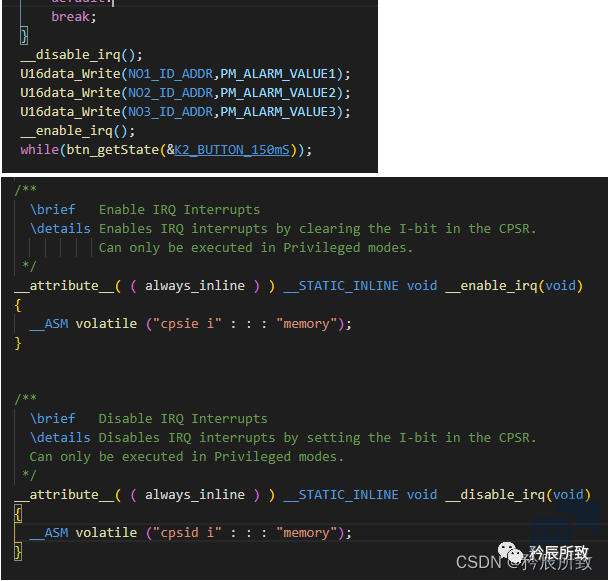The height and width of the screenshot is (581, 609).
Task: Follow the underlined K2_BUTTON_150mS symbol link
Action: click(232, 150)
